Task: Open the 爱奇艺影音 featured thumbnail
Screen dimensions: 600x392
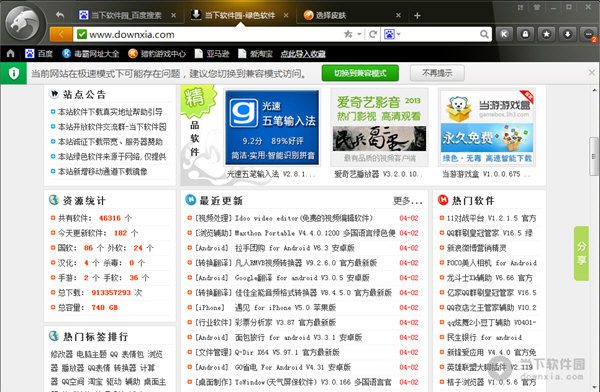Action: coord(379,127)
